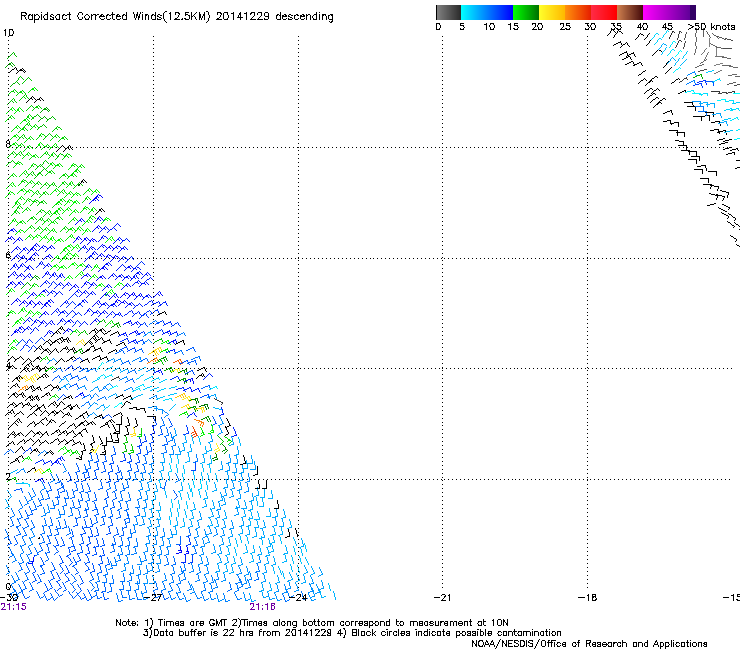Click the purple time stamp '21:15'

tap(14, 607)
